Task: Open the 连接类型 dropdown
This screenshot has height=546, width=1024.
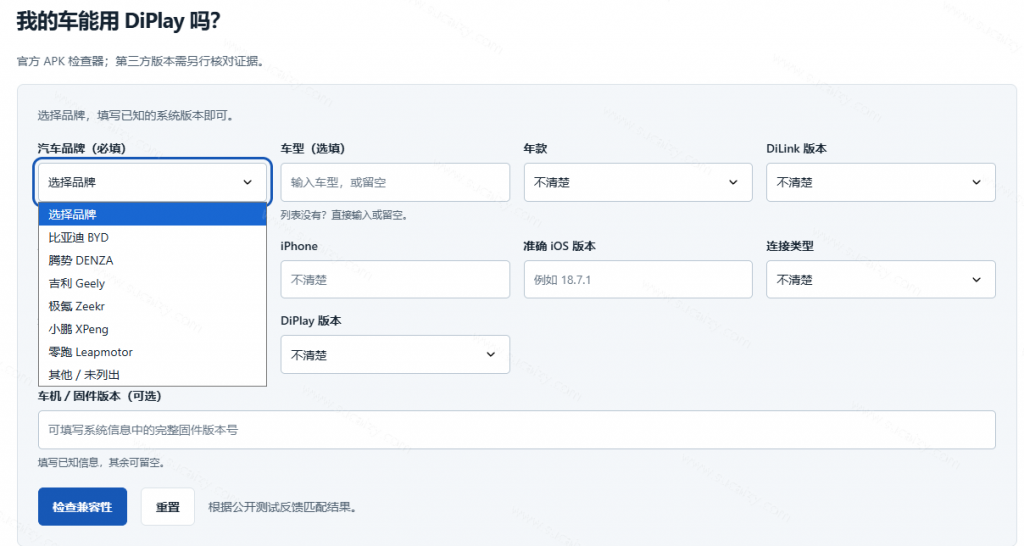Action: coord(880,280)
